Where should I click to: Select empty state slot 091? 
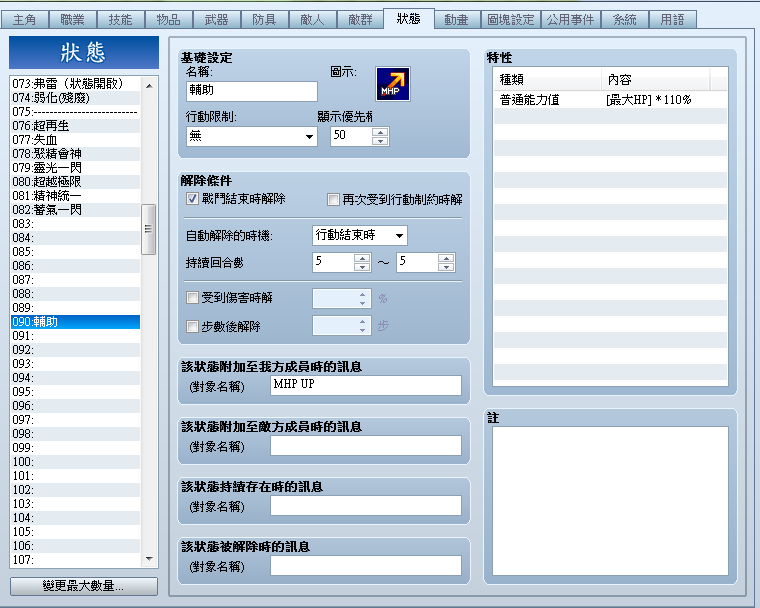(x=76, y=336)
